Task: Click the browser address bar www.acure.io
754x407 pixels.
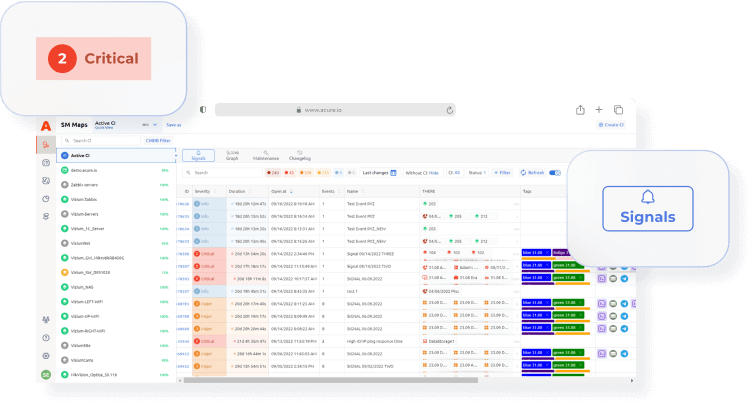Action: click(335, 110)
